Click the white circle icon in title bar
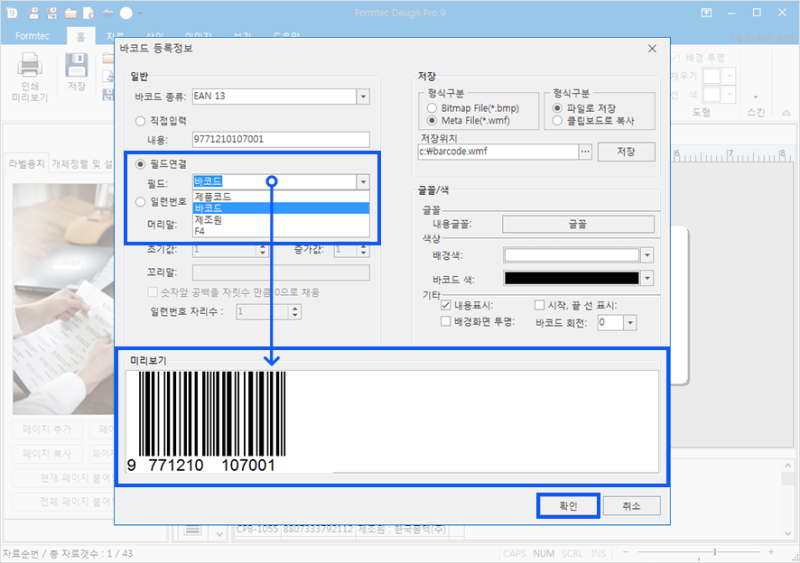 coord(126,13)
